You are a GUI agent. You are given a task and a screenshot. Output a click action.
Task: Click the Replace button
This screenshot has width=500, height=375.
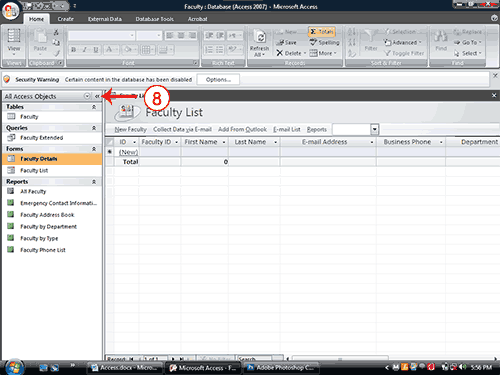pyautogui.click(x=467, y=32)
